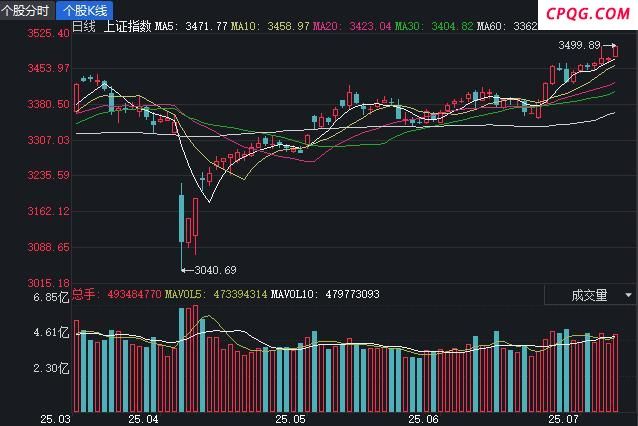The width and height of the screenshot is (638, 426).
Task: Click the 3235.59 price axis label
Action: 48,175
